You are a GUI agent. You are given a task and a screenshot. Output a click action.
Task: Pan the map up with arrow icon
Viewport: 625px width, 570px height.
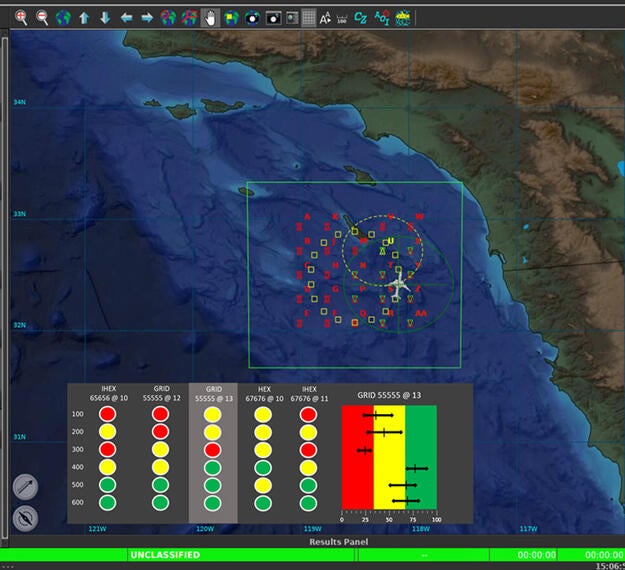84,17
